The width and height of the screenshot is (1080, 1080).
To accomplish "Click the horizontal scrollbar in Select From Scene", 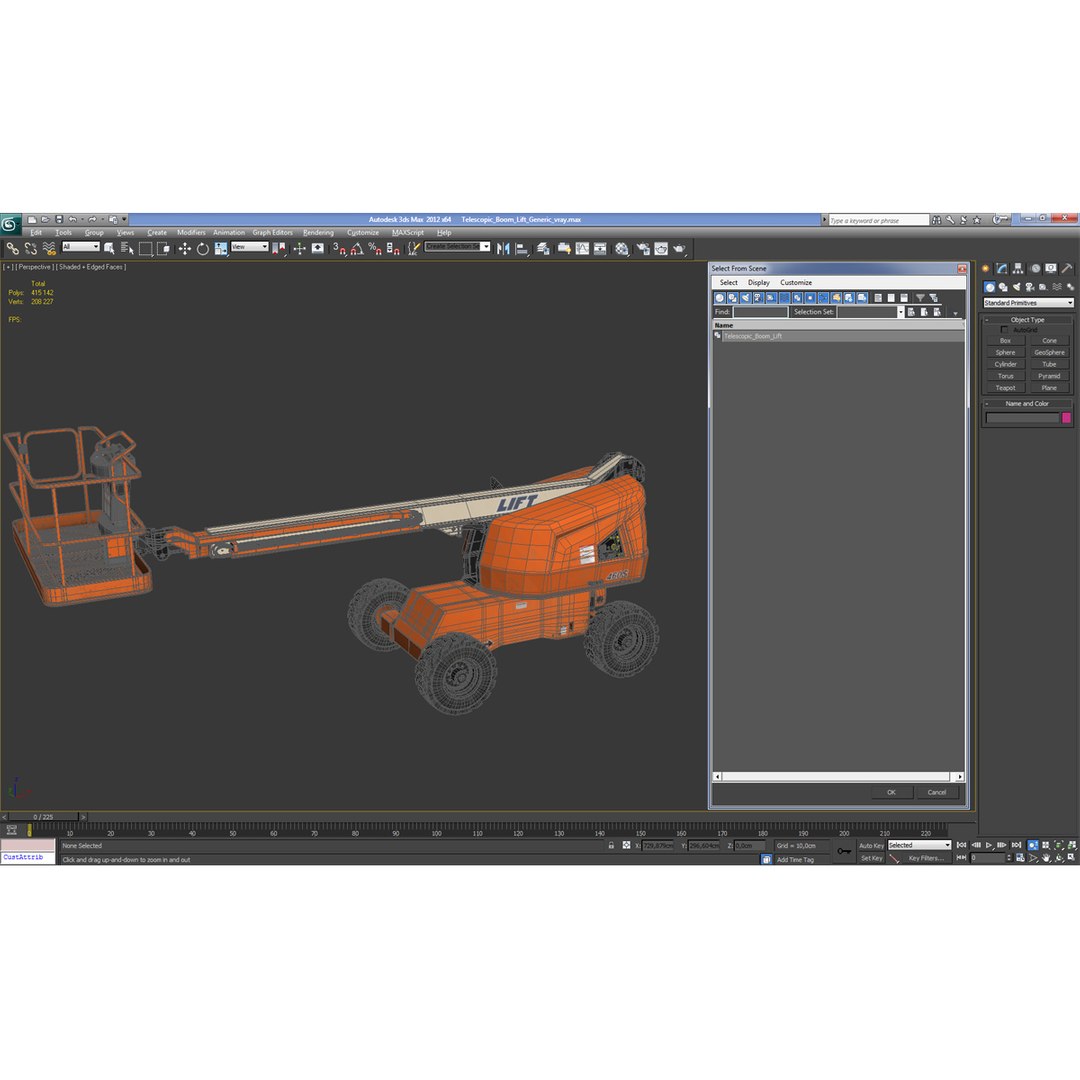I will (838, 776).
